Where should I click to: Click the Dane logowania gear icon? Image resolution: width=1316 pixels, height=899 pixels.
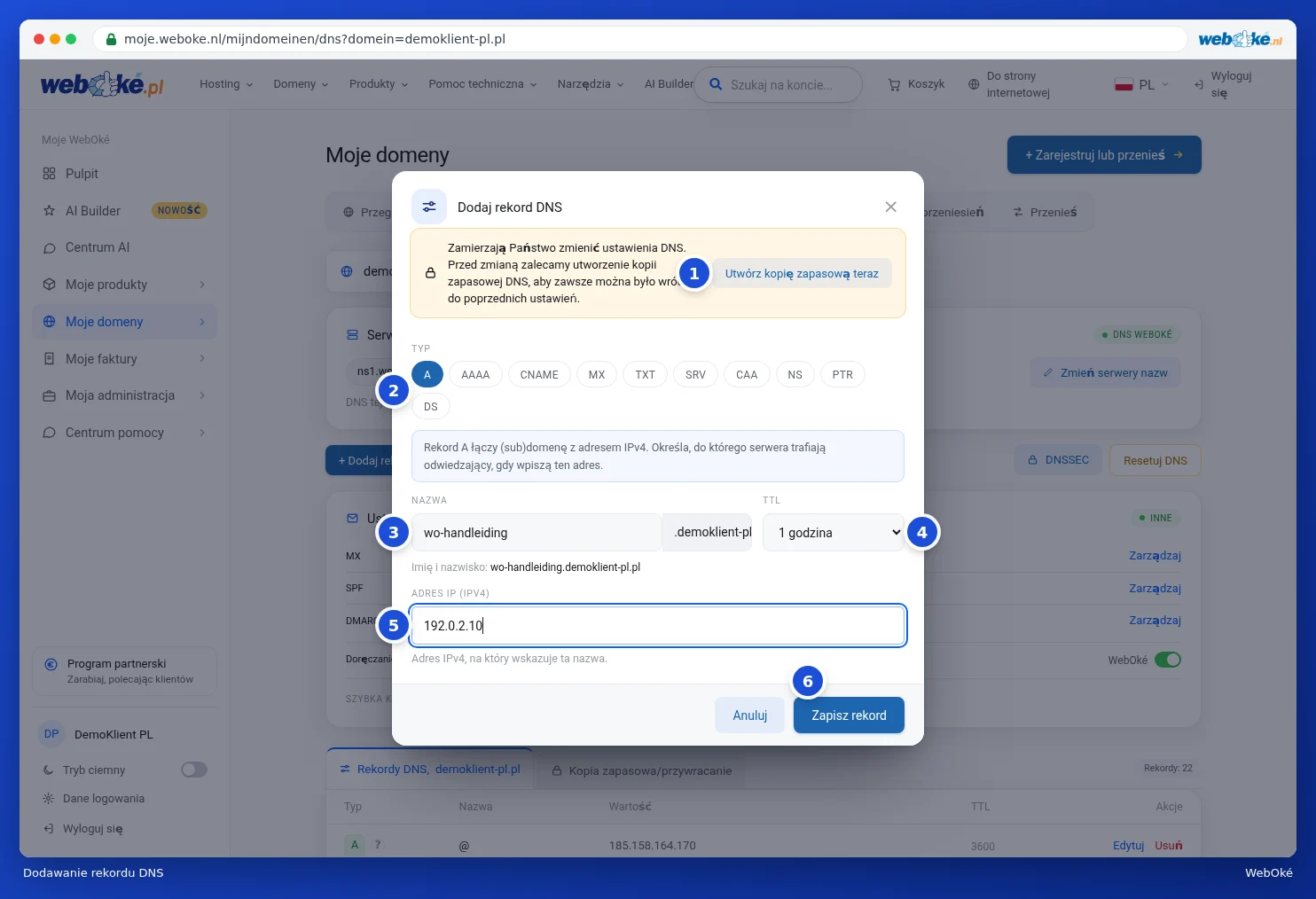point(49,799)
